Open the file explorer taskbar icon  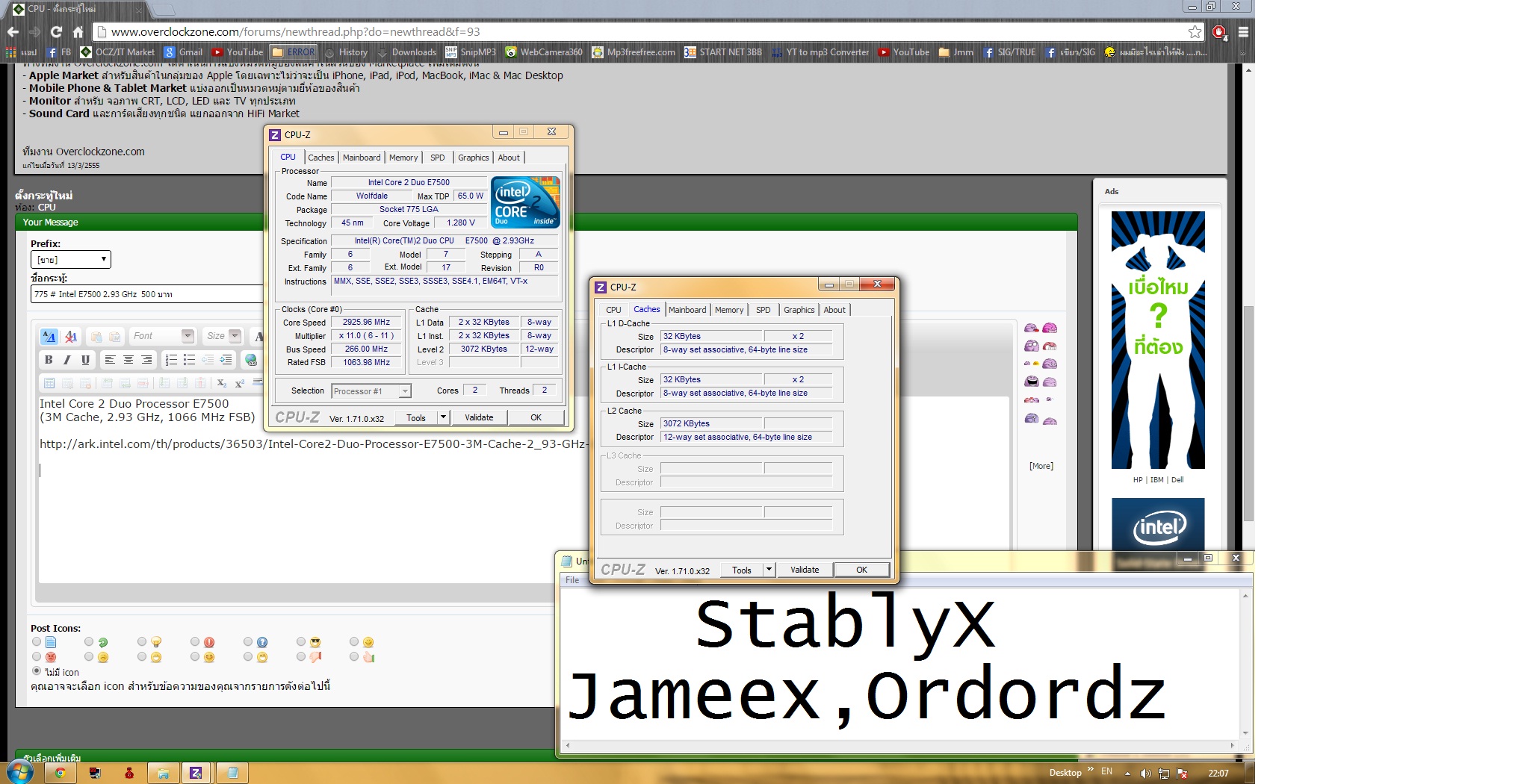coord(163,773)
